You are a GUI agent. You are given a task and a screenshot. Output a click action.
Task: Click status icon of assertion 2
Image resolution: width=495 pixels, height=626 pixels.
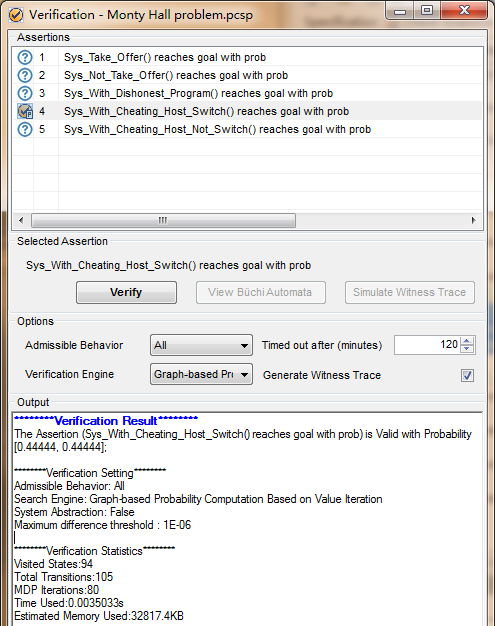tap(25, 75)
